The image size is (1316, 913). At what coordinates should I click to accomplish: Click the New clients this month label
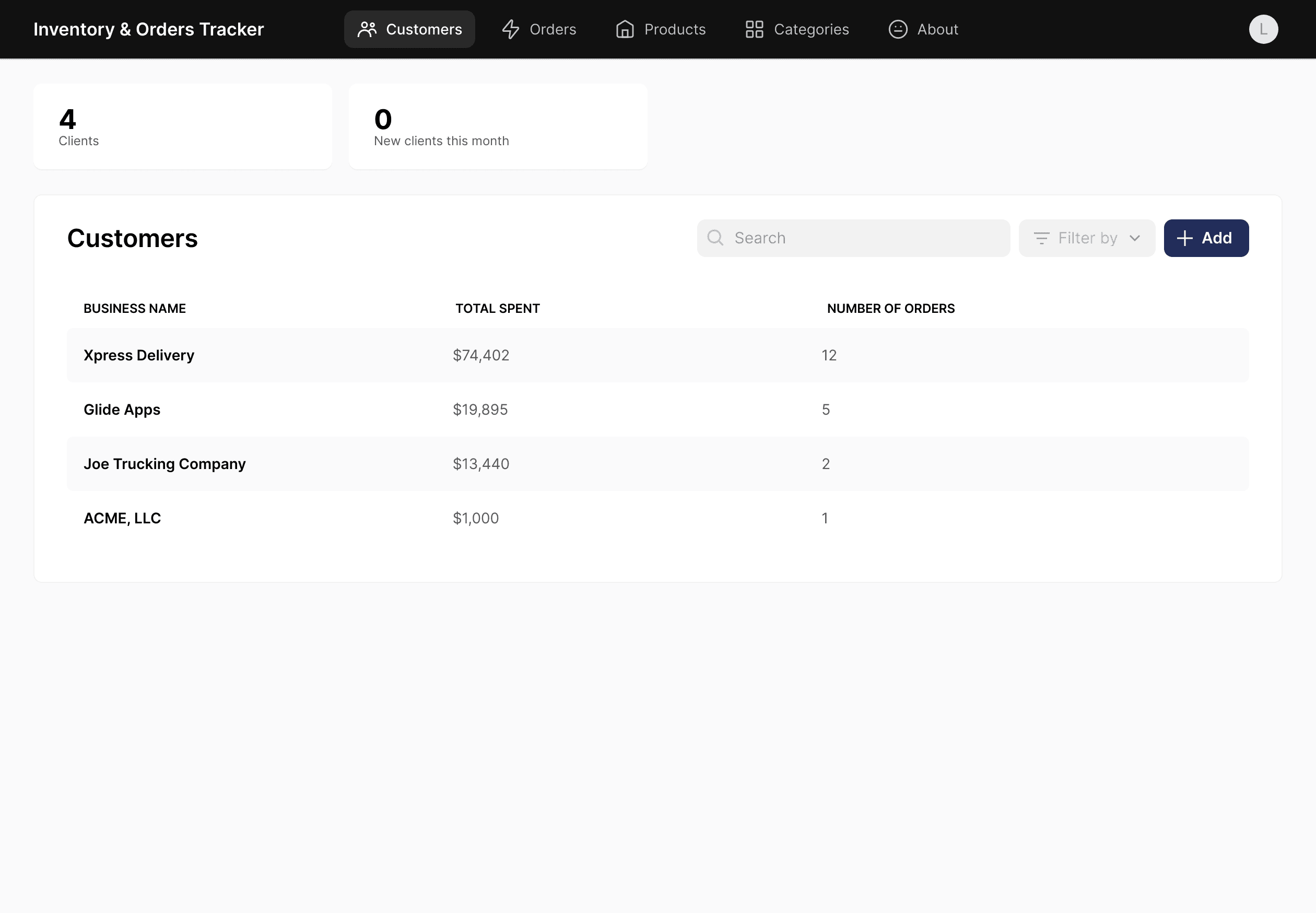click(x=441, y=141)
